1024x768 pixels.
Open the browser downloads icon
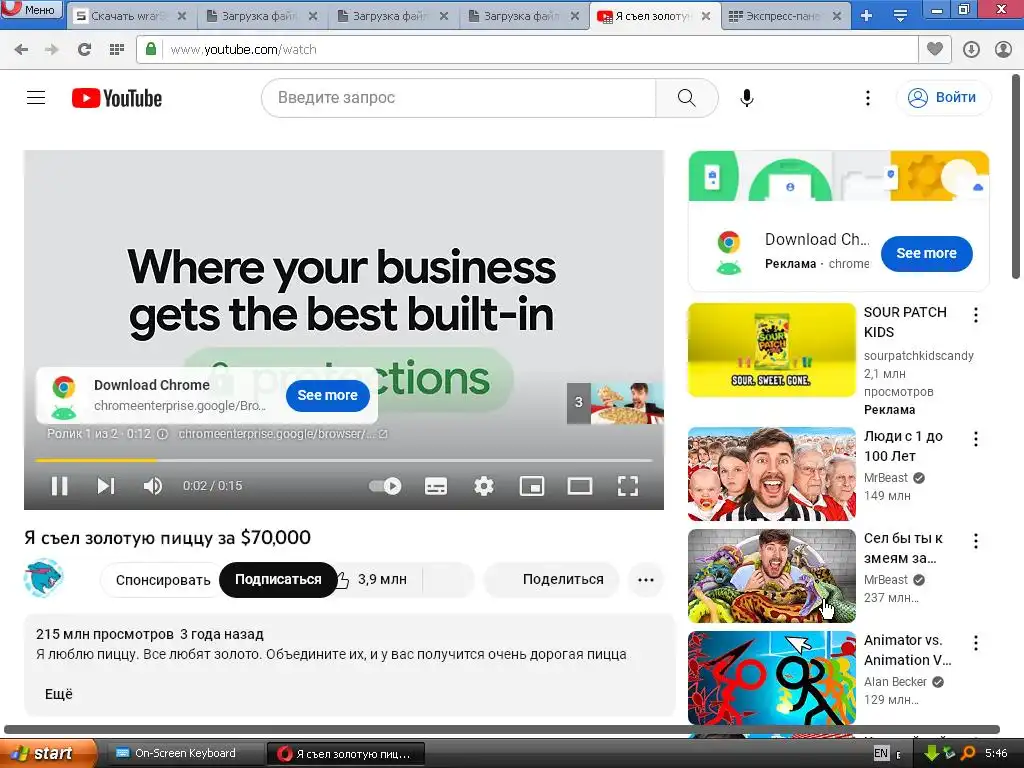click(x=971, y=50)
